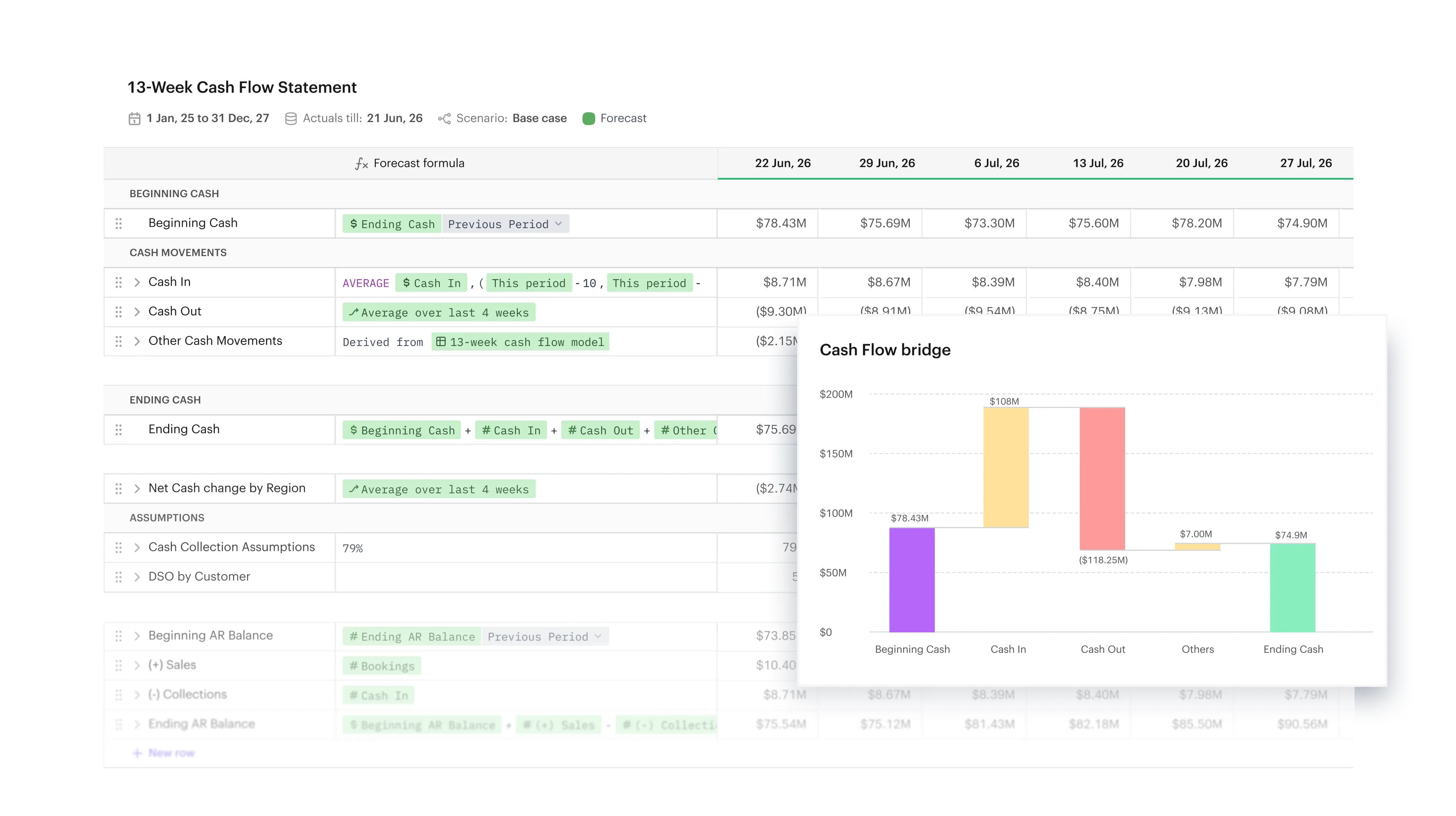Select the 27 Jul, 26 column header
This screenshot has width=1456, height=816.
pyautogui.click(x=1306, y=164)
